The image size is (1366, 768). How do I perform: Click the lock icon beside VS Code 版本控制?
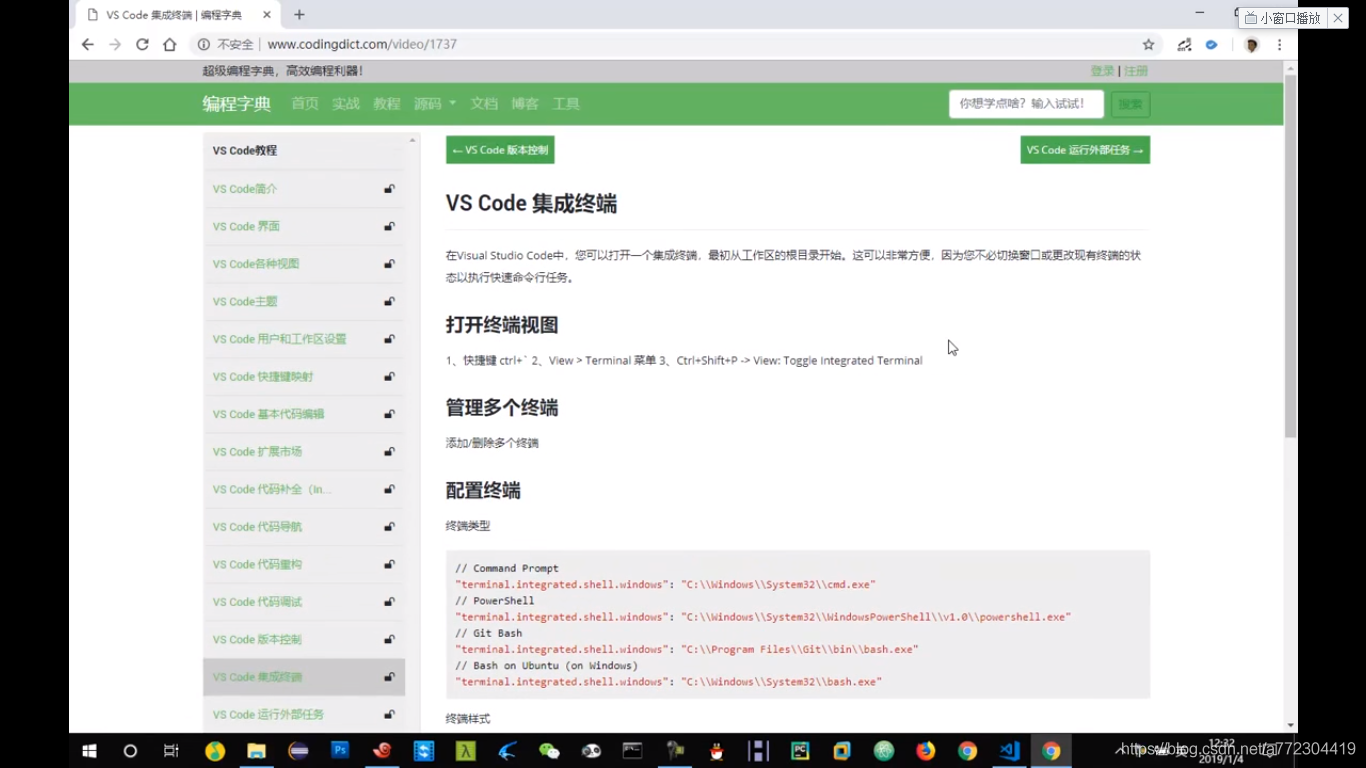(x=389, y=640)
